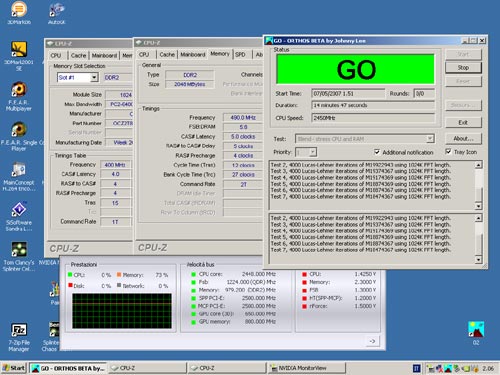Click the CPU core 2448.000 MHz reading
This screenshot has width=500, height=375.
(x=258, y=274)
